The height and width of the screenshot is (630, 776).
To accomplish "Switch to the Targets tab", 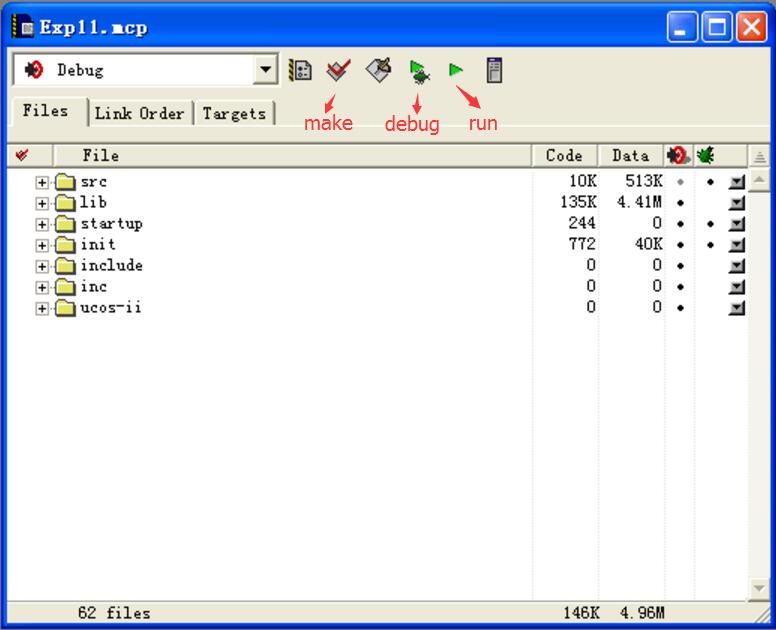I will (x=234, y=113).
